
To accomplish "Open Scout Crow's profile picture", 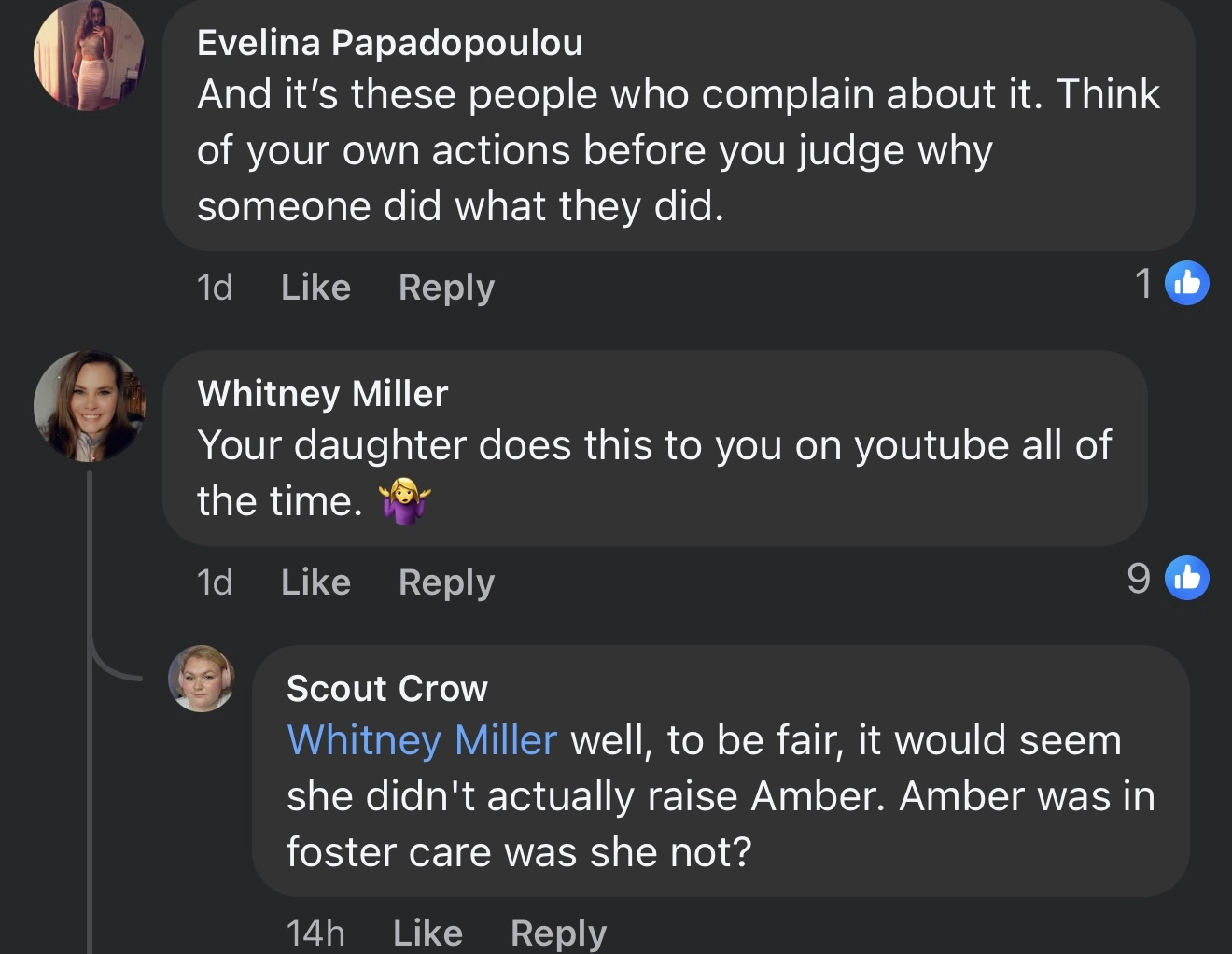I will click(x=201, y=679).
